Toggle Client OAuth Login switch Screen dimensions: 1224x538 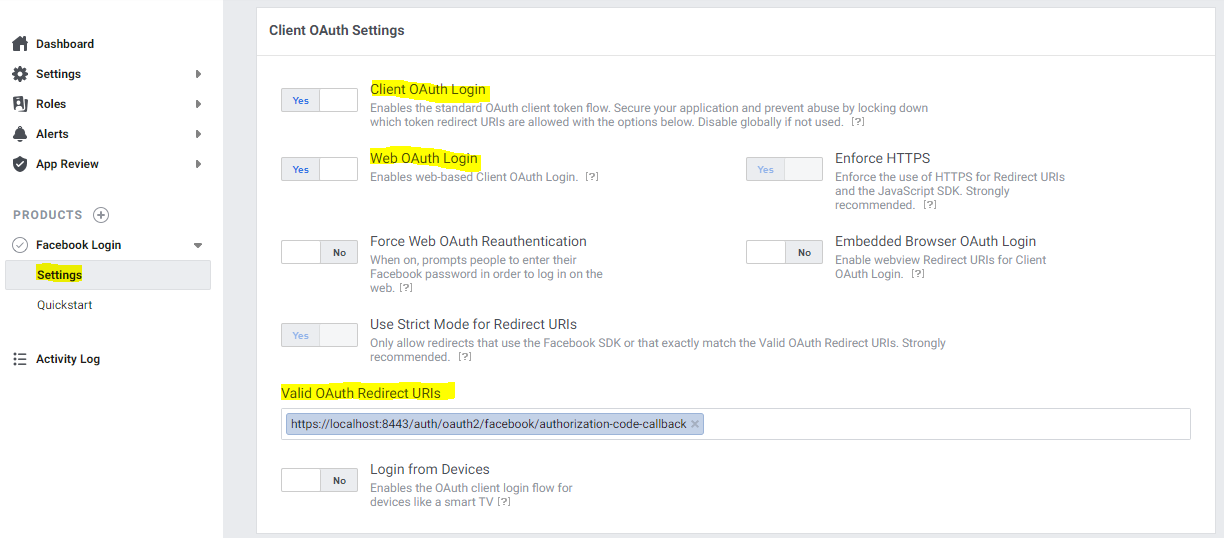point(319,100)
